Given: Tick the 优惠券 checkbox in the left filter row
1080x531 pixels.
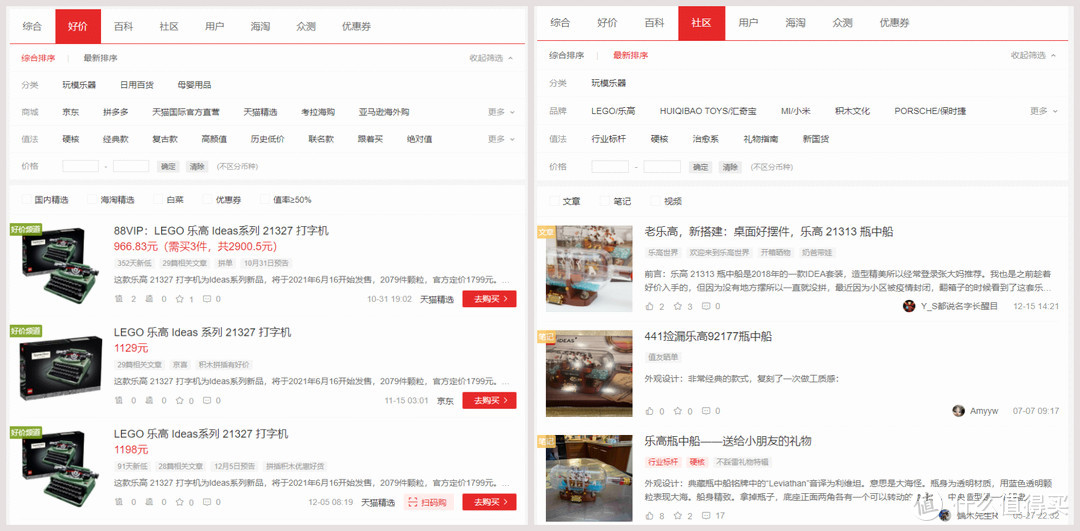Looking at the screenshot, I should click(x=208, y=200).
